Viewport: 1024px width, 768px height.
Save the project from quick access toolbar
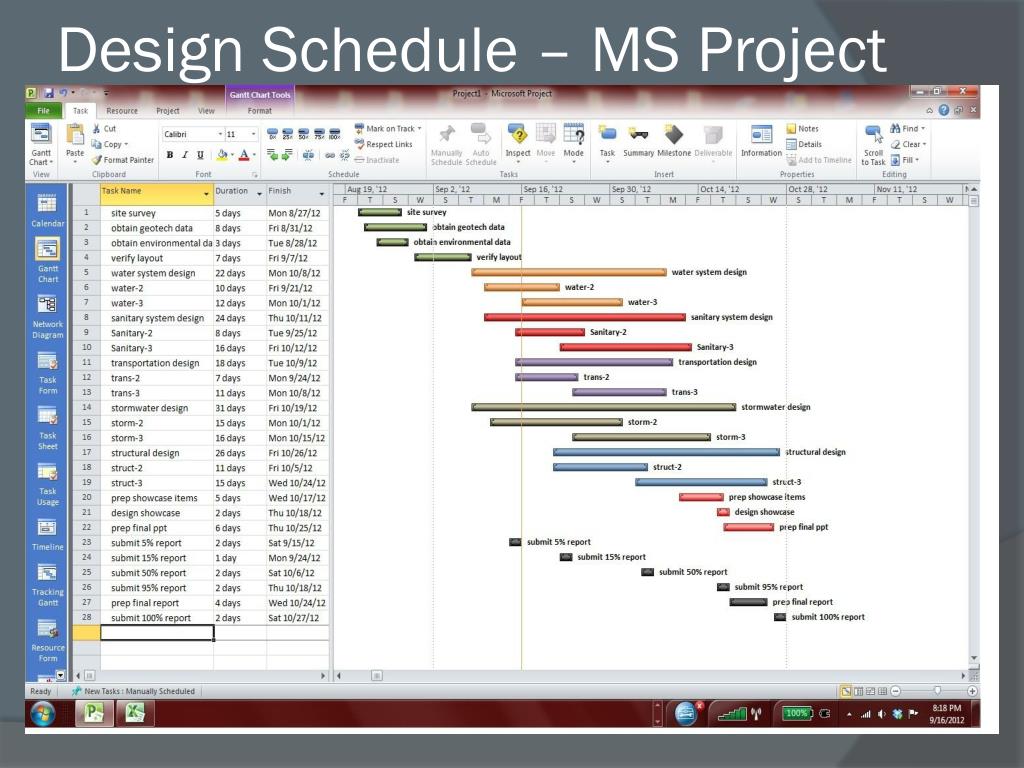(48, 93)
